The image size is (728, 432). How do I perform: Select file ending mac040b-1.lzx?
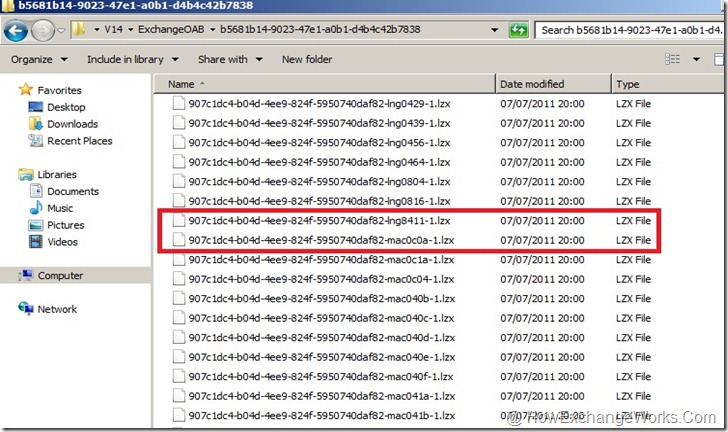click(322, 299)
